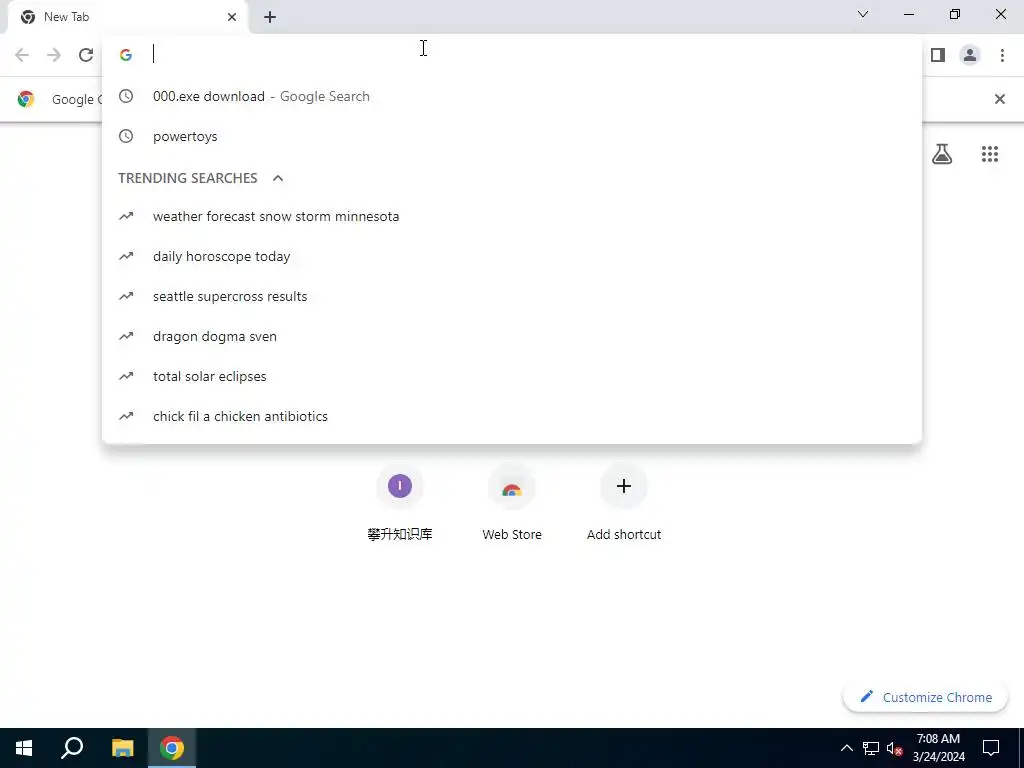Choose weather forecast snow storm minnesota
Viewport: 1024px width, 768px height.
512,216
